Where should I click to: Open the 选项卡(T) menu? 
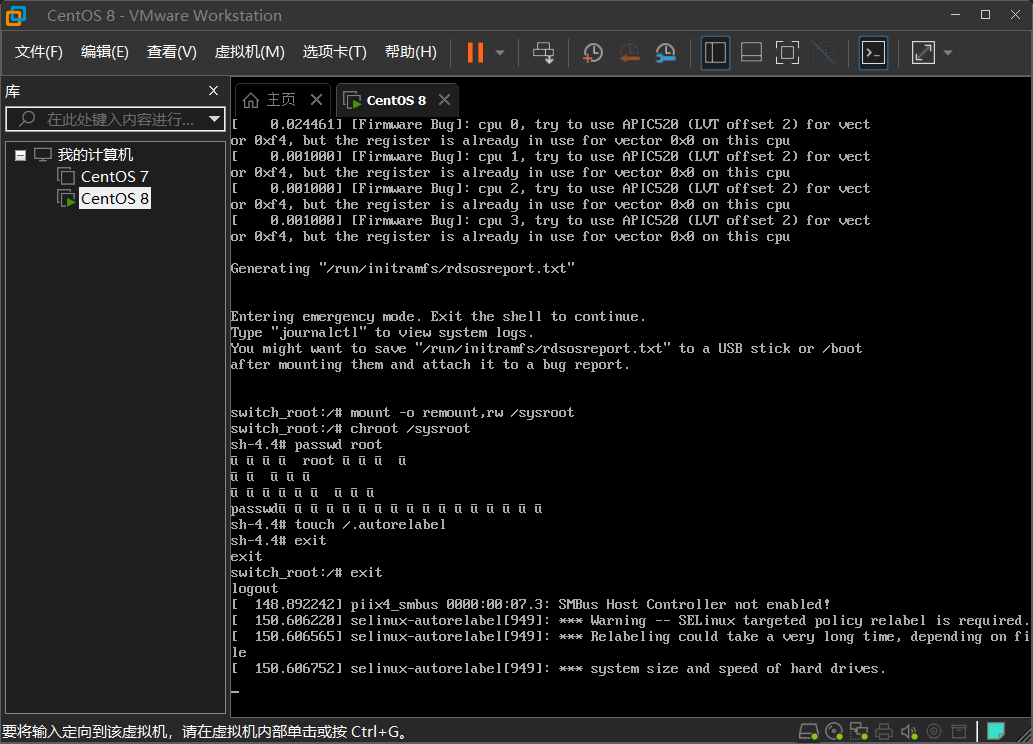[335, 52]
